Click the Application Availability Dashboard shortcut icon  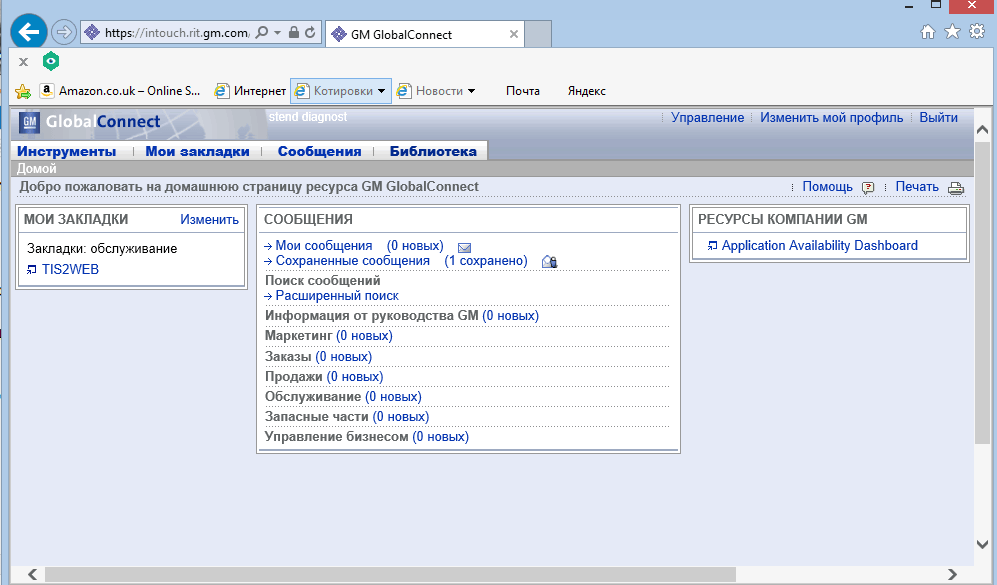click(712, 246)
